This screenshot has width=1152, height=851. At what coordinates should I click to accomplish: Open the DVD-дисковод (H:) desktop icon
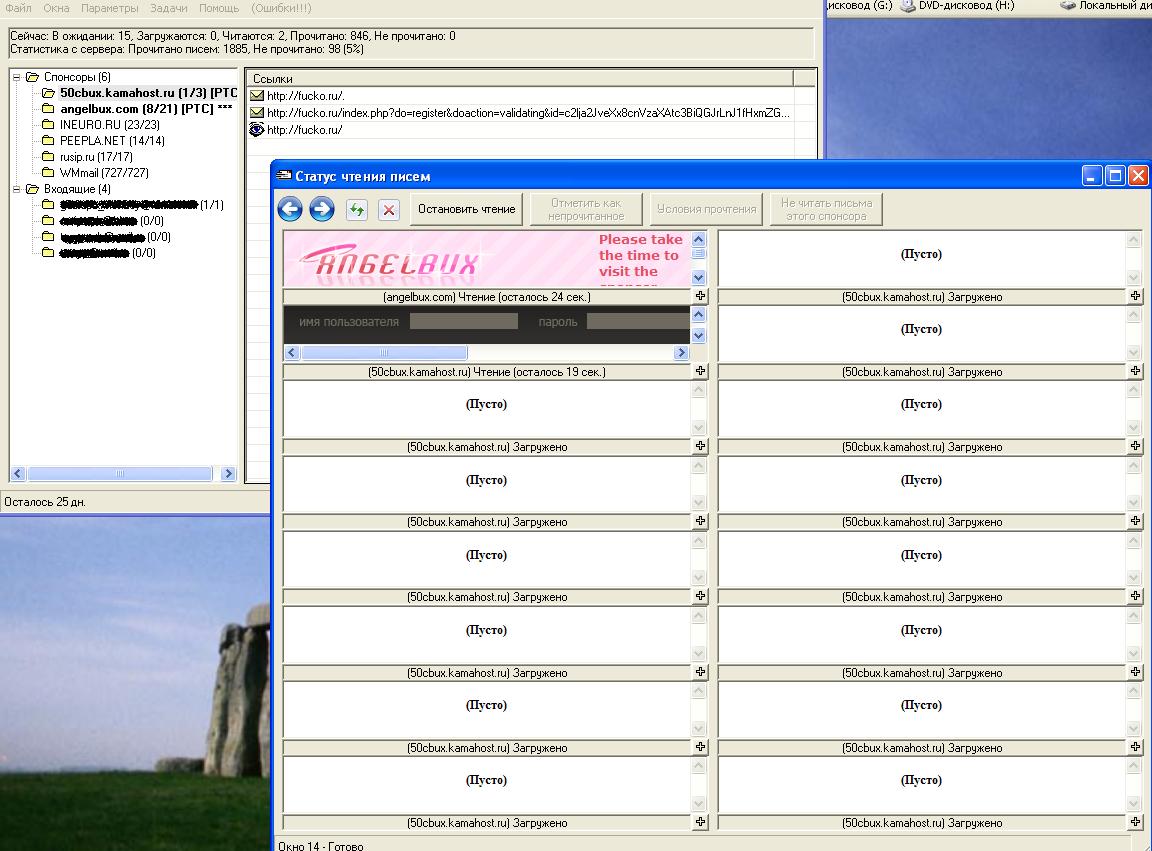tap(909, 6)
